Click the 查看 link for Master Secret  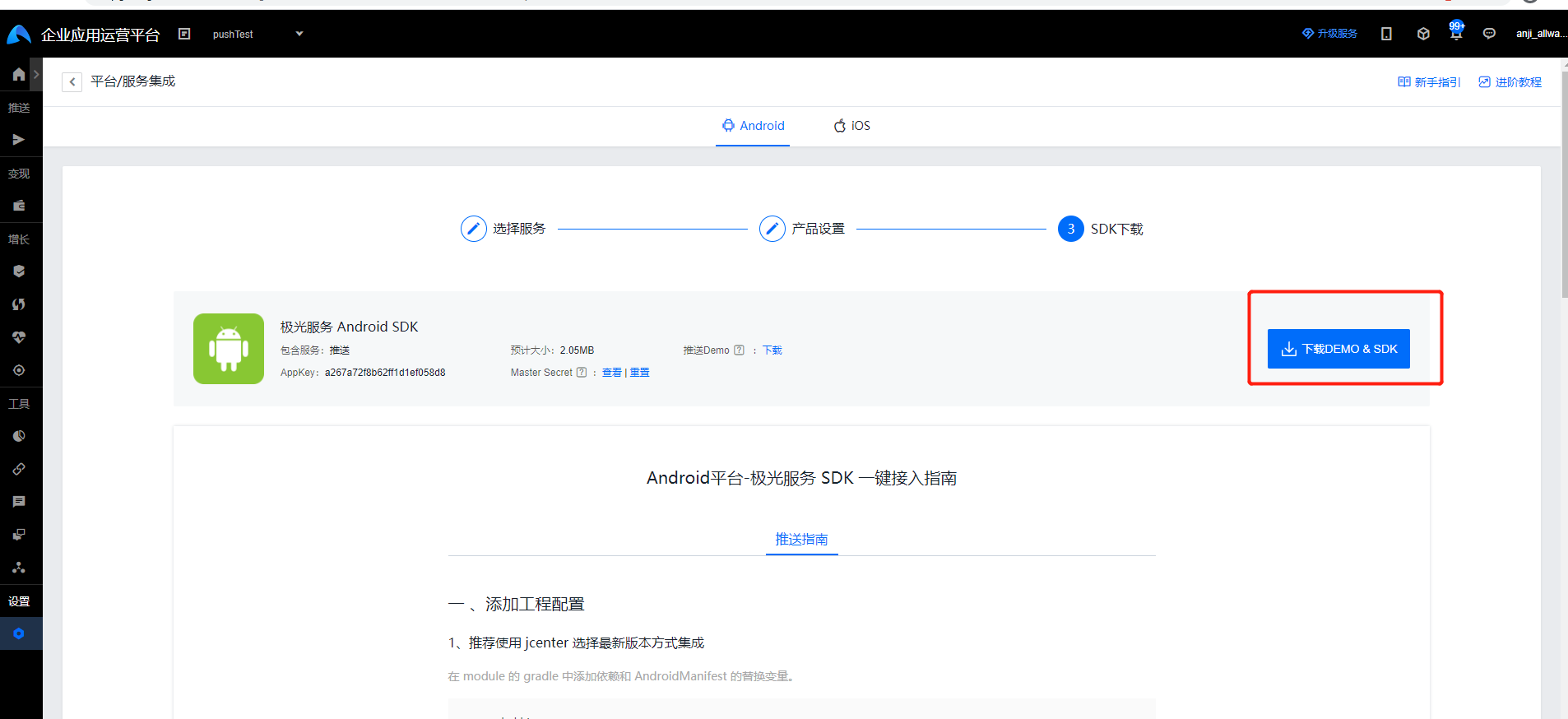(x=611, y=373)
